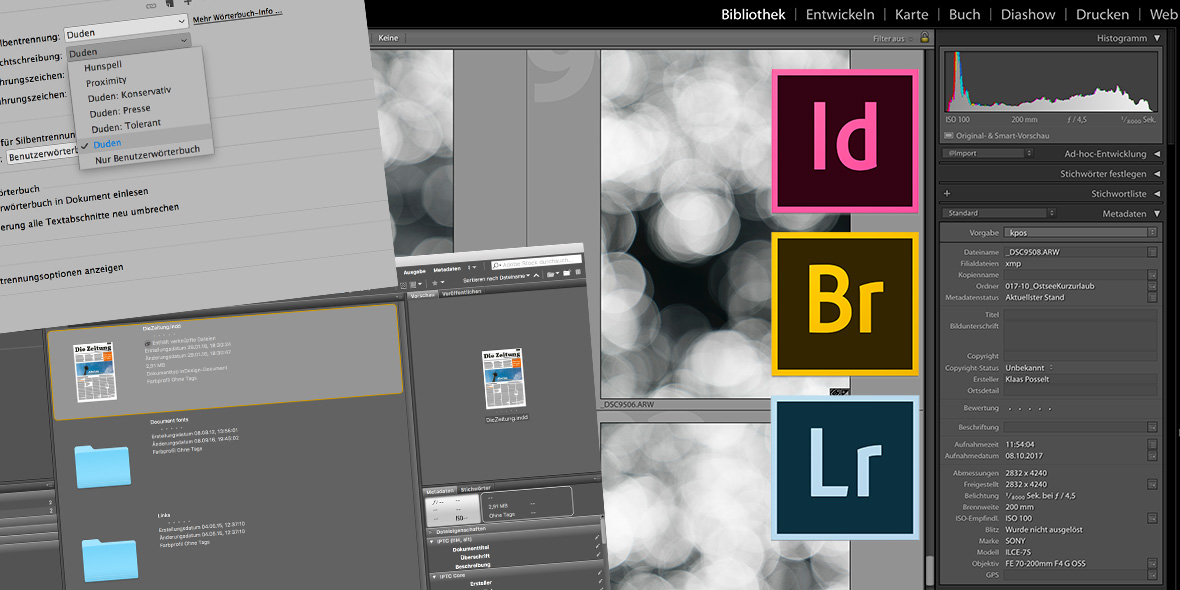The width and height of the screenshot is (1180, 590).
Task: Click the new folder icon in the Bridge toolbar
Action: 567,273
